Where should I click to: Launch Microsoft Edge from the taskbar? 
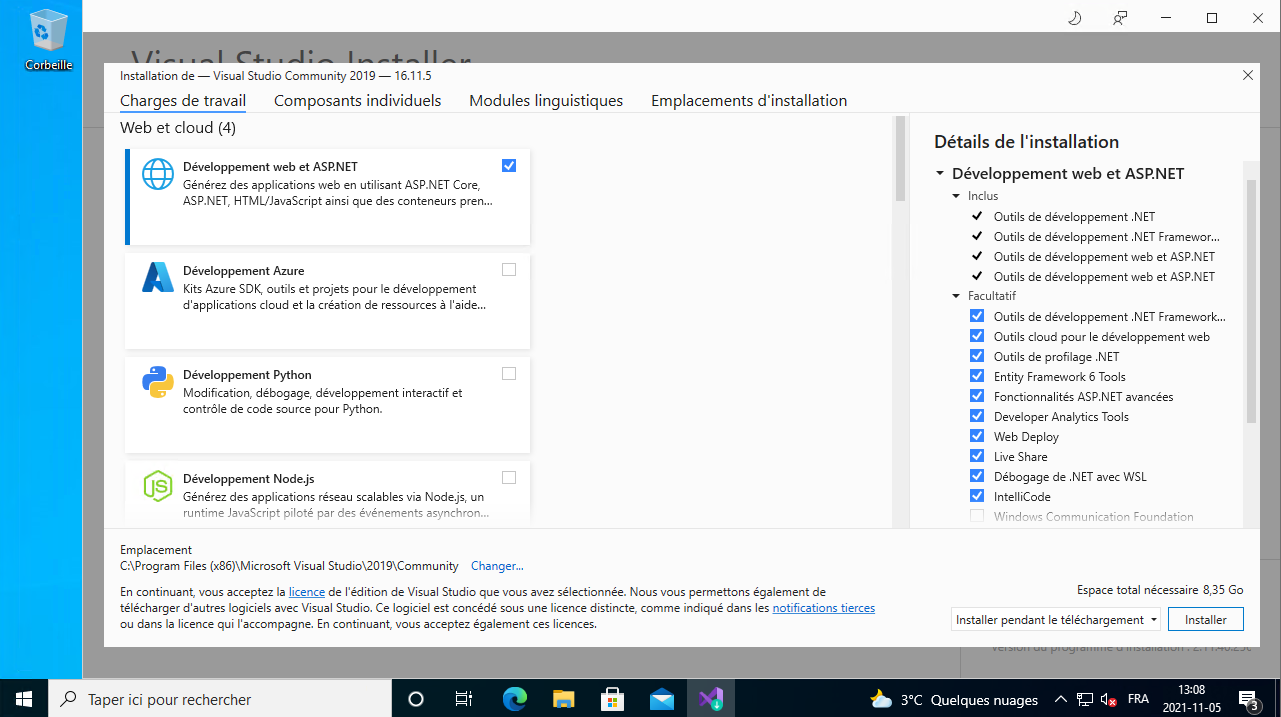point(514,699)
